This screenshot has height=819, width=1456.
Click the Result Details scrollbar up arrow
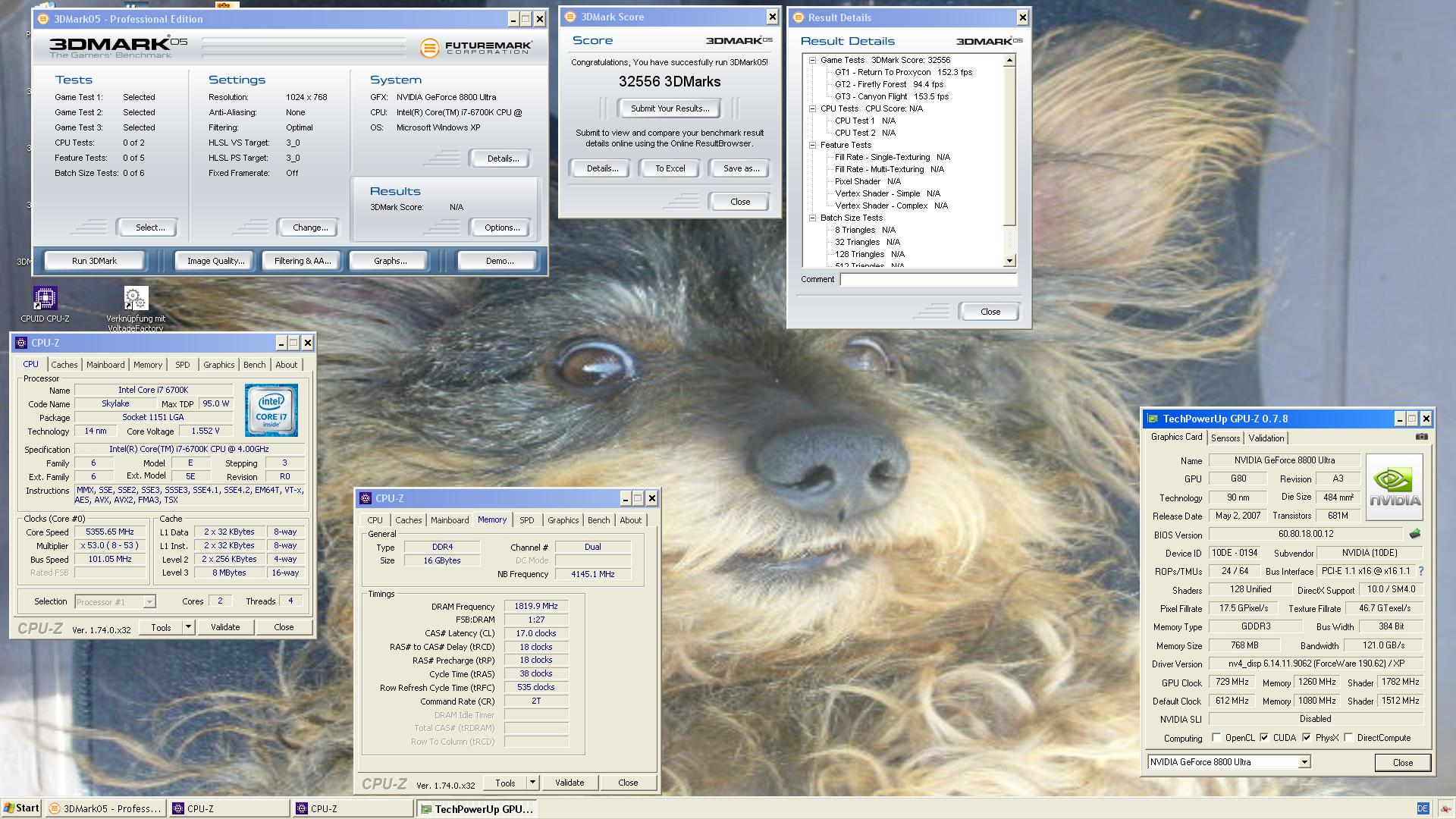click(x=1009, y=60)
